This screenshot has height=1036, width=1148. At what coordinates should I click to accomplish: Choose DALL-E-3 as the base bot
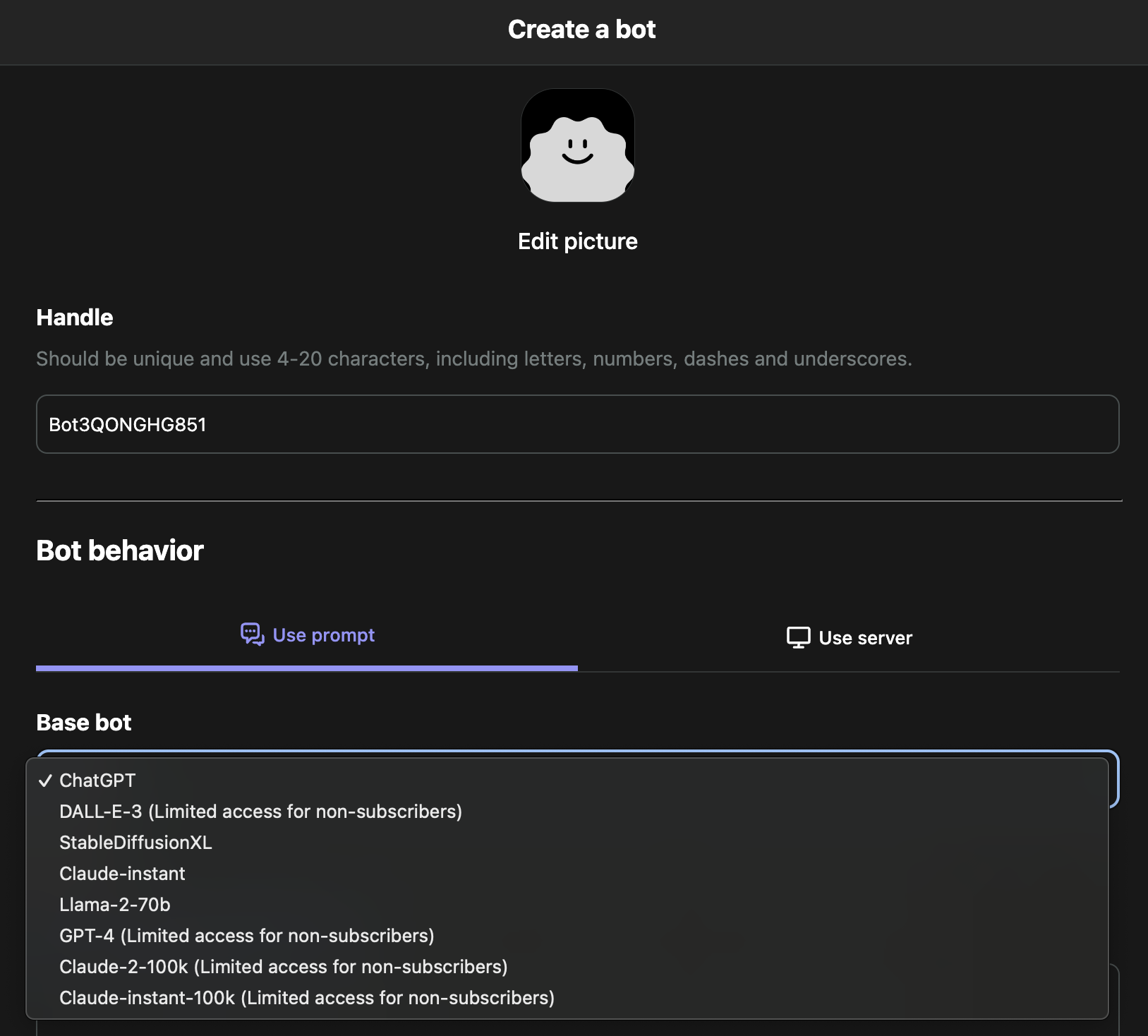[x=567, y=812]
